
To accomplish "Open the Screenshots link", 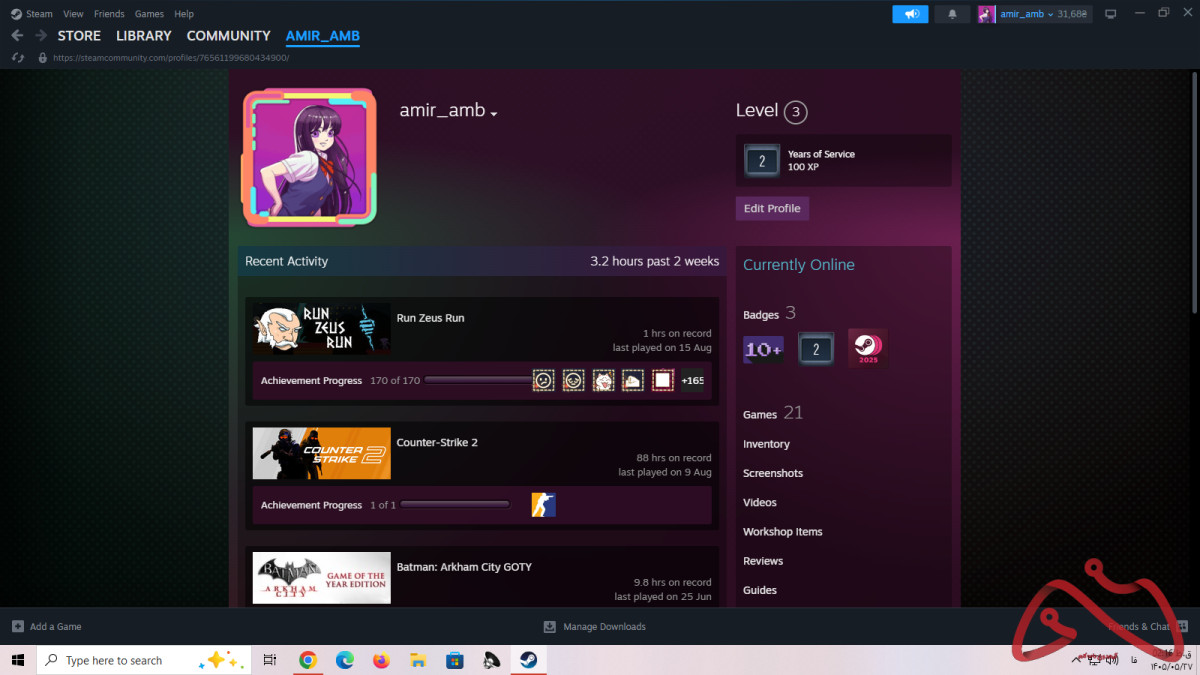I will [x=773, y=473].
